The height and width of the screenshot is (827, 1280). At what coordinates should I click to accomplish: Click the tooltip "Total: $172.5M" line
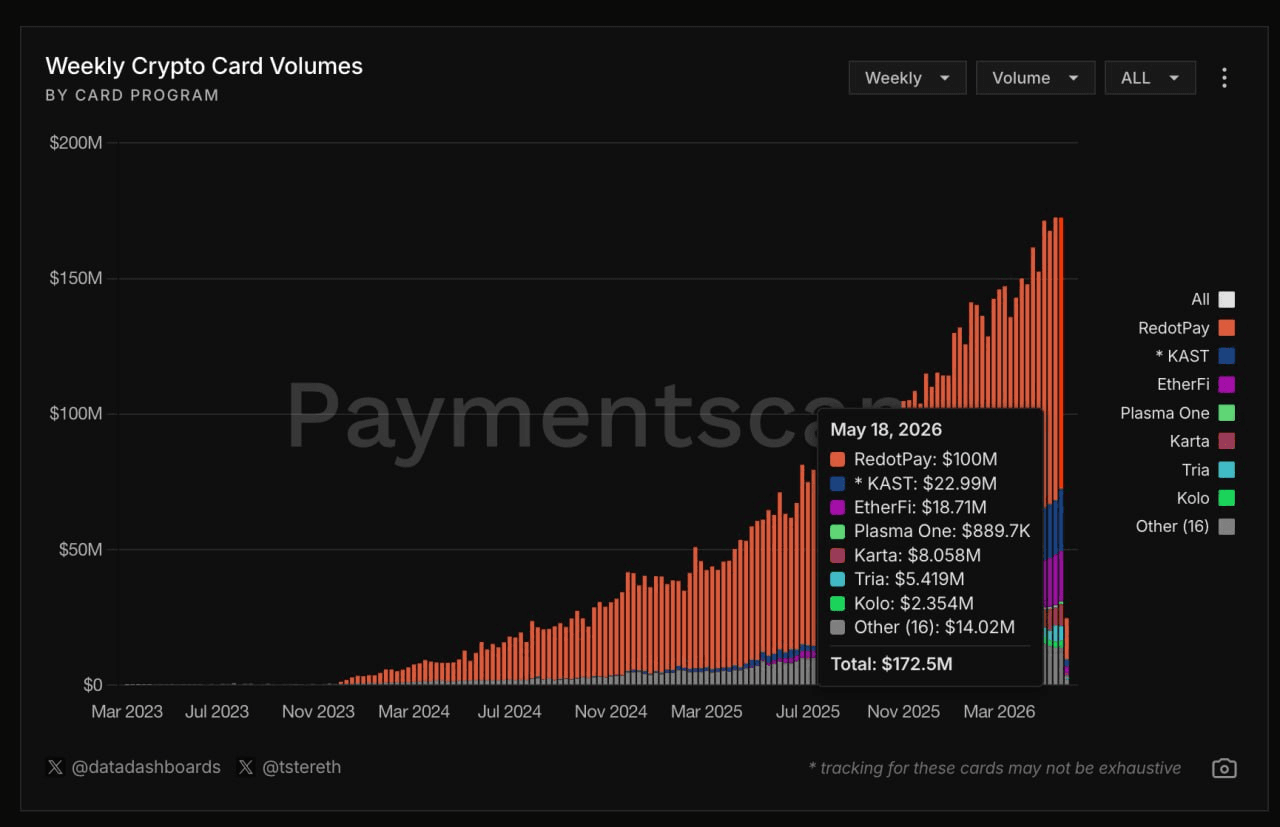[x=891, y=663]
